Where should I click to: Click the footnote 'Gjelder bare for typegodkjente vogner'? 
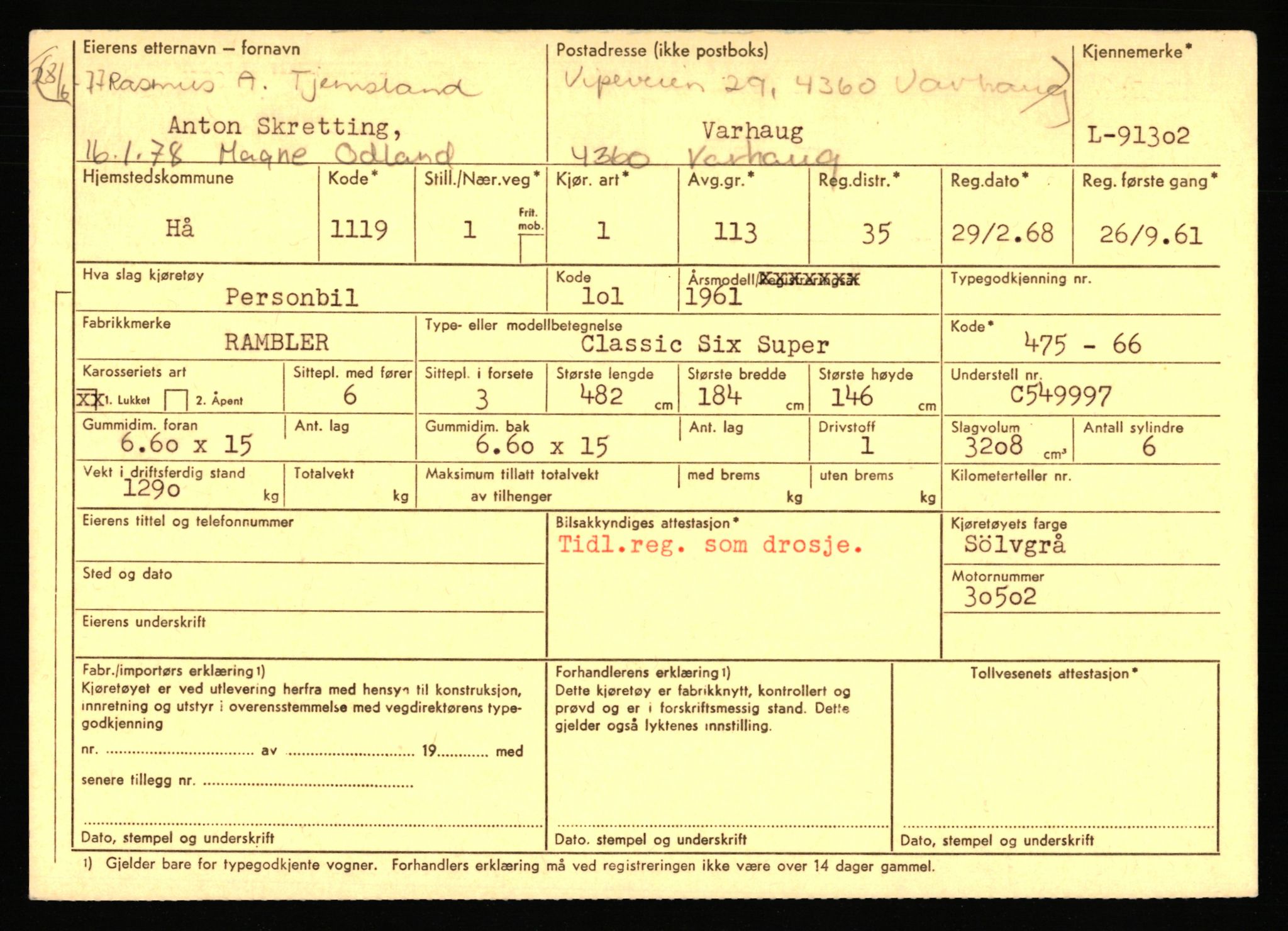[241, 864]
